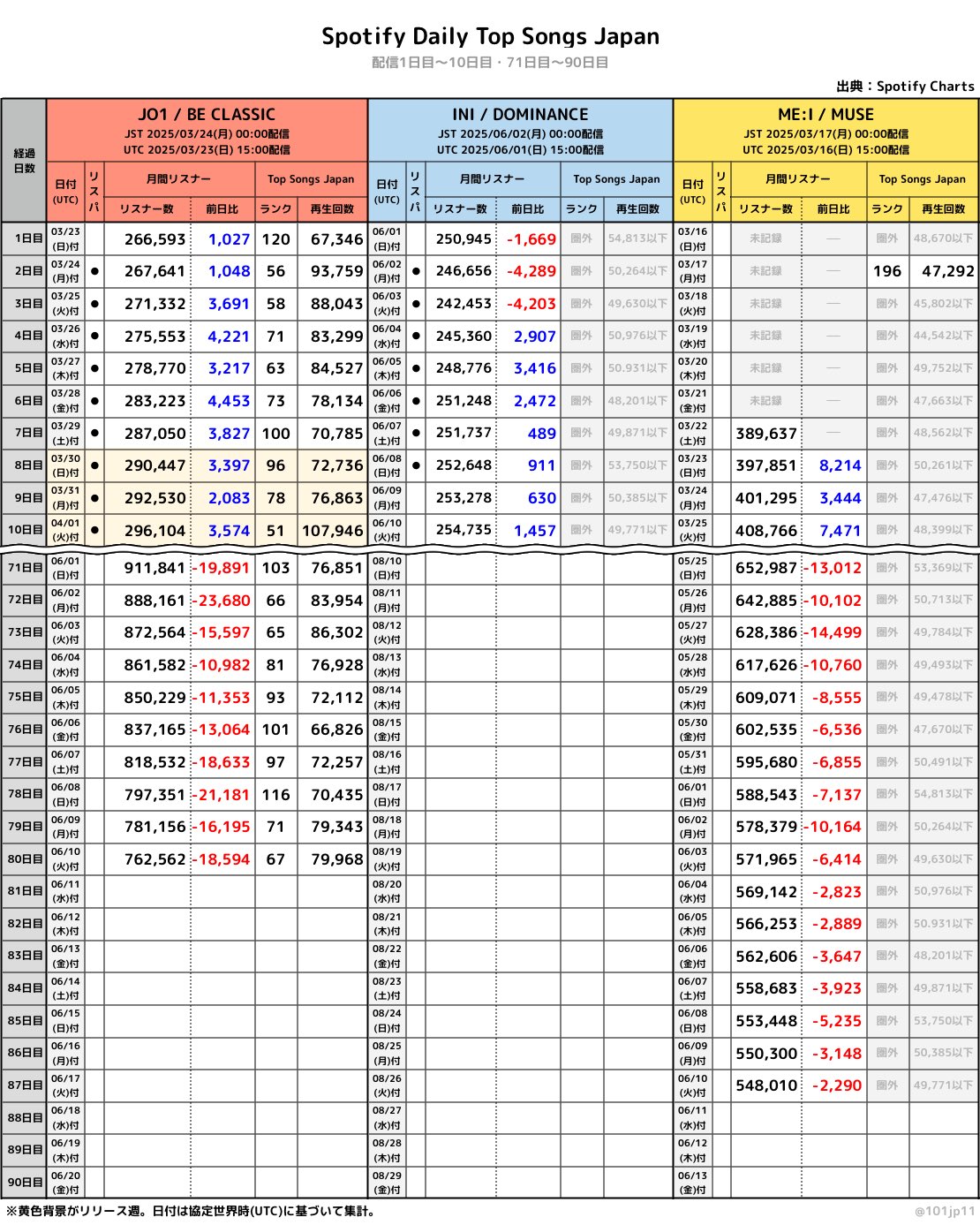Click the "10日目" row label
Image resolution: width=980 pixels, height=1225 pixels.
25,530
